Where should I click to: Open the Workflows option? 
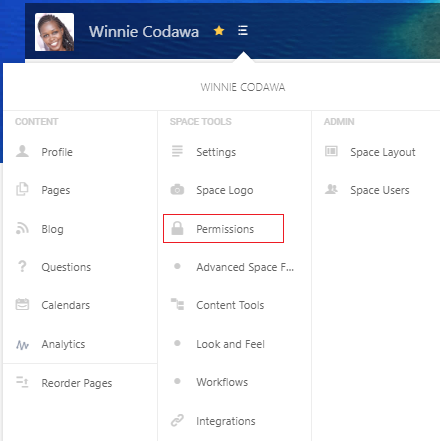222,382
